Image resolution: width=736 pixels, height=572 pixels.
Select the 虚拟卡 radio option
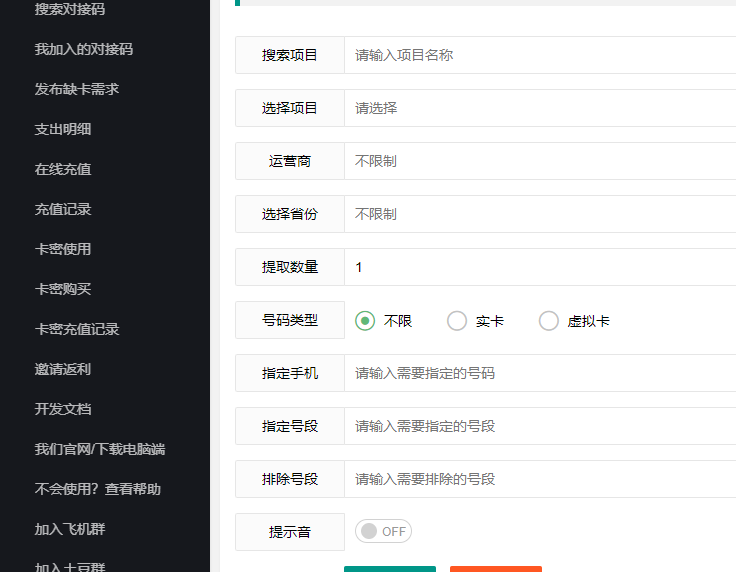coord(549,321)
